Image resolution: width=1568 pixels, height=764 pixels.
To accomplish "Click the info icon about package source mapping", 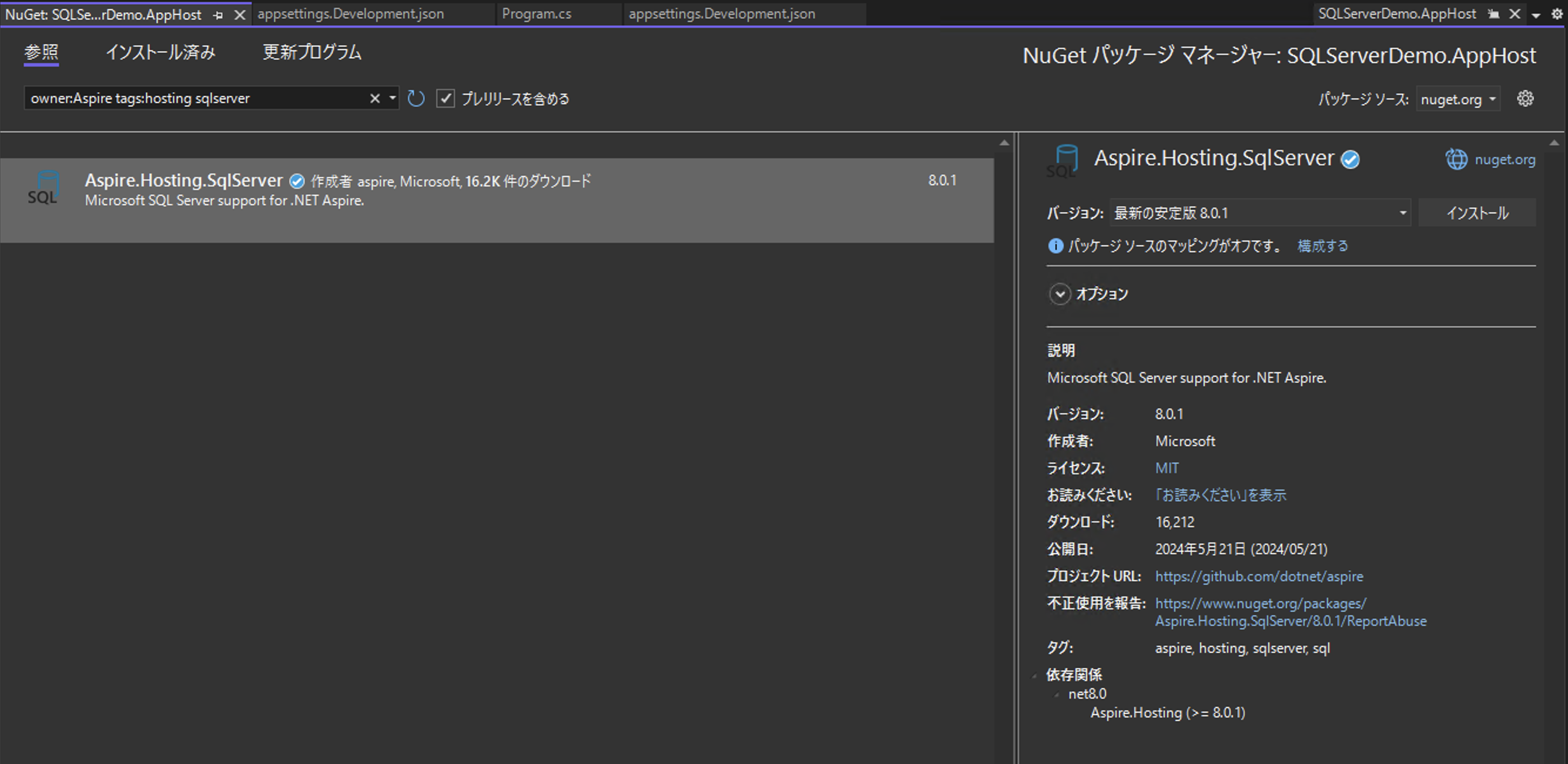I will (x=1055, y=245).
